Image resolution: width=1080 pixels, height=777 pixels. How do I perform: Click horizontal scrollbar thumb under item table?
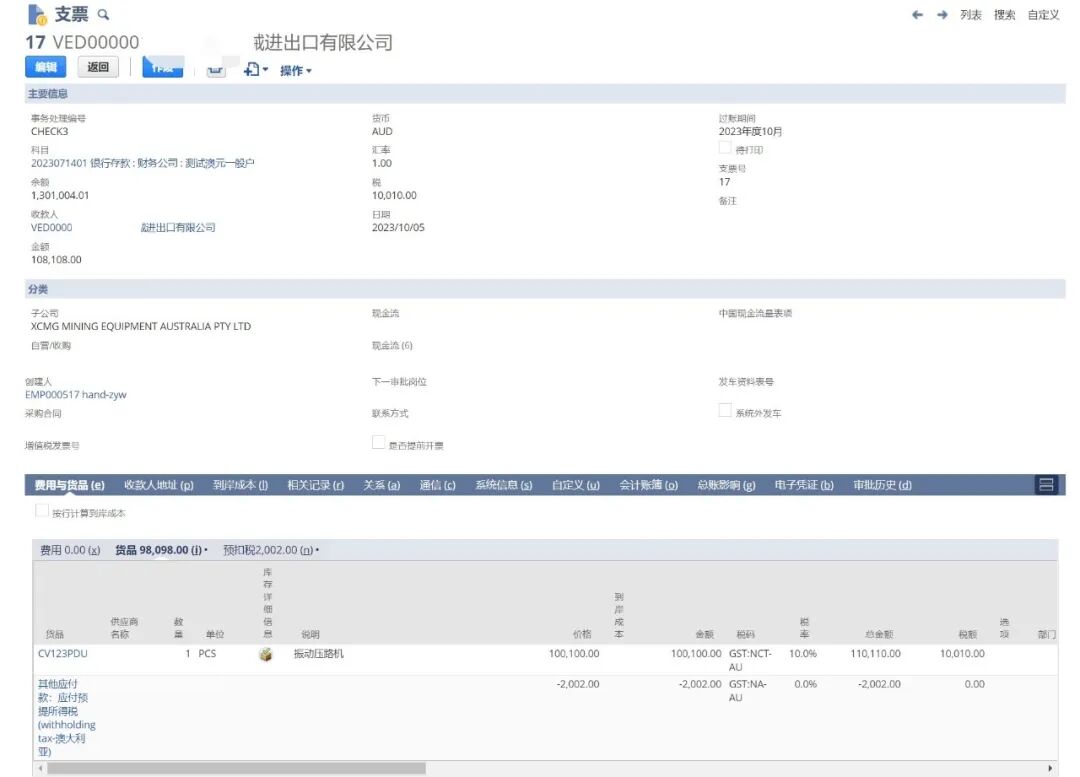236,768
